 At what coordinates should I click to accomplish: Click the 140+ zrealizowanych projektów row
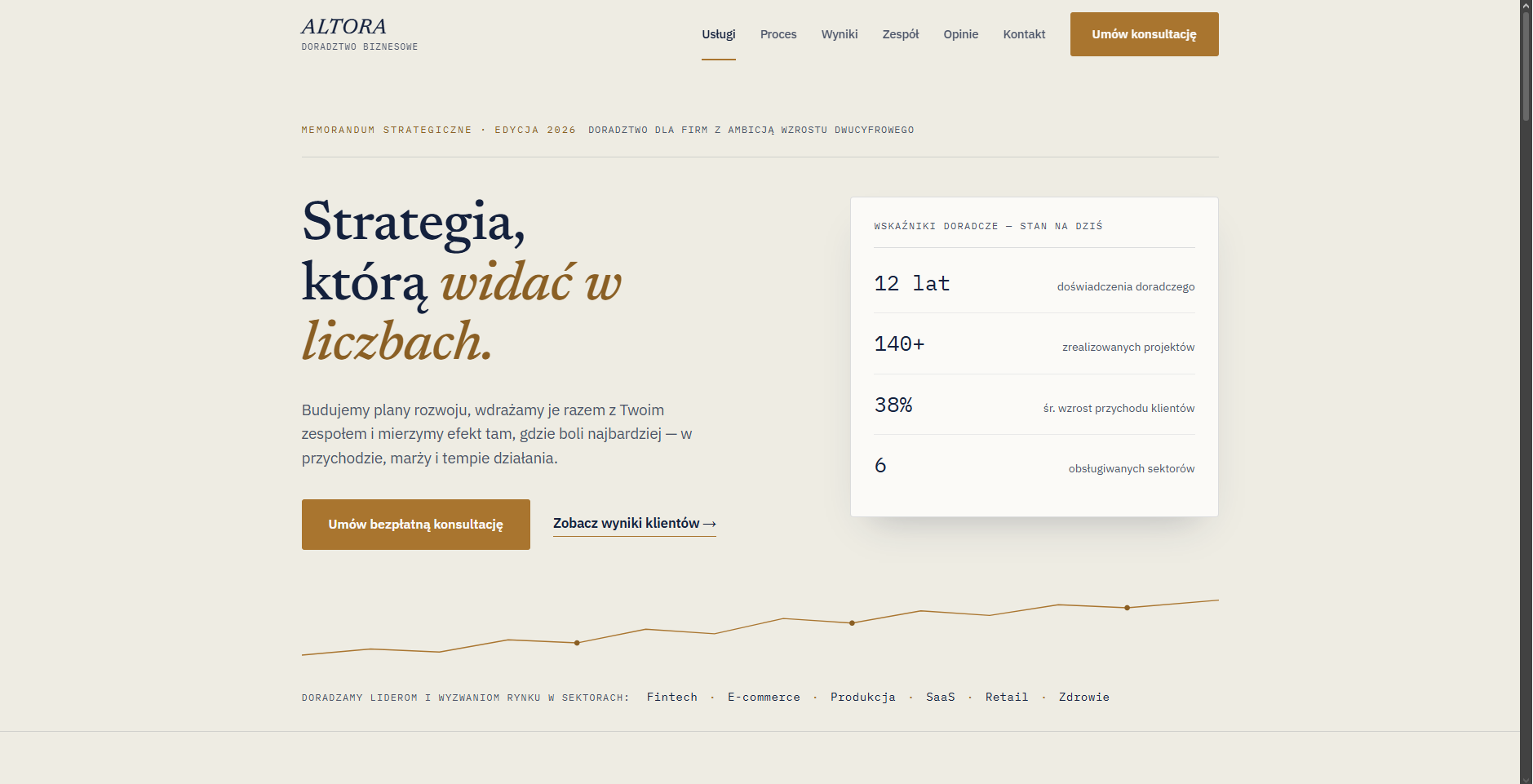tap(1035, 344)
